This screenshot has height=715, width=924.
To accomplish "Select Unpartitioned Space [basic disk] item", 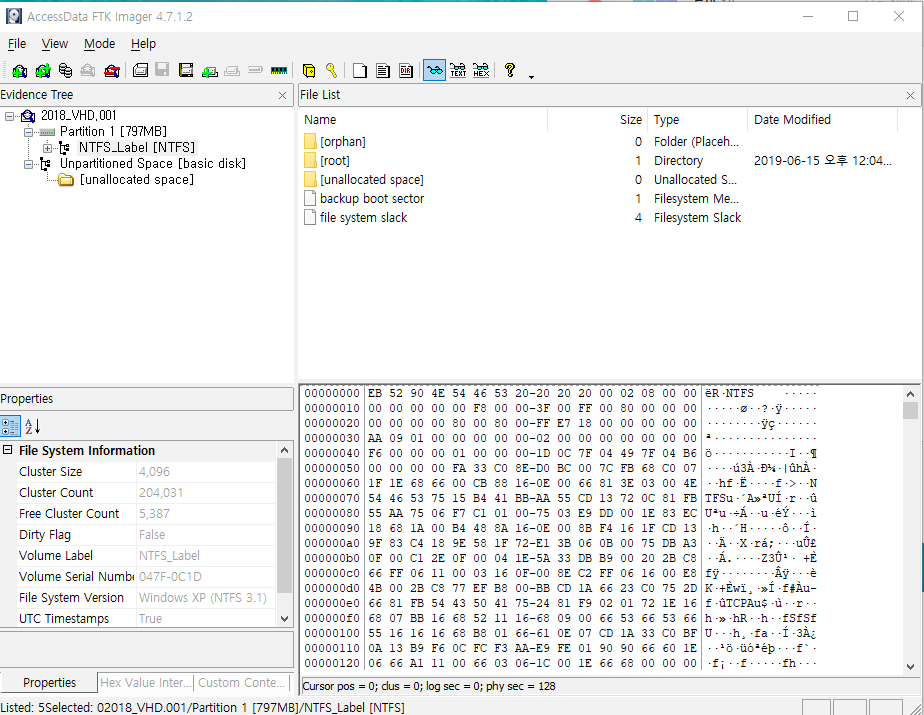I will tap(153, 163).
